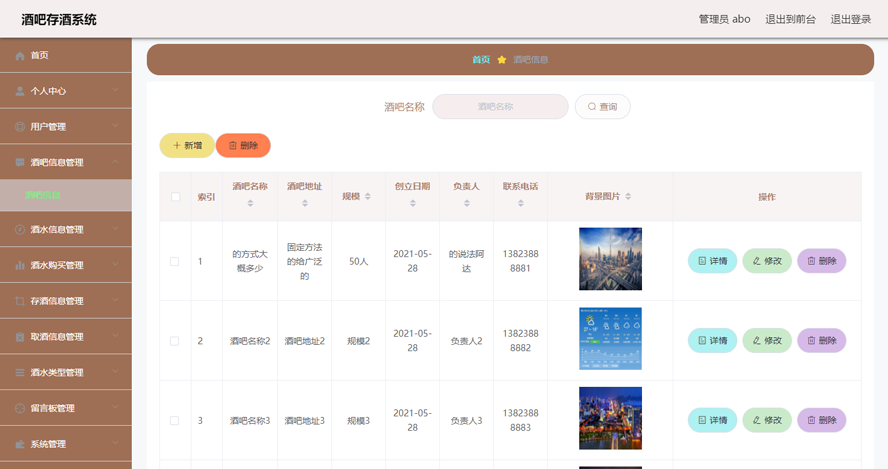Click the bar chart icon beside 酒水购买管理
888x469 pixels.
[x=20, y=266]
